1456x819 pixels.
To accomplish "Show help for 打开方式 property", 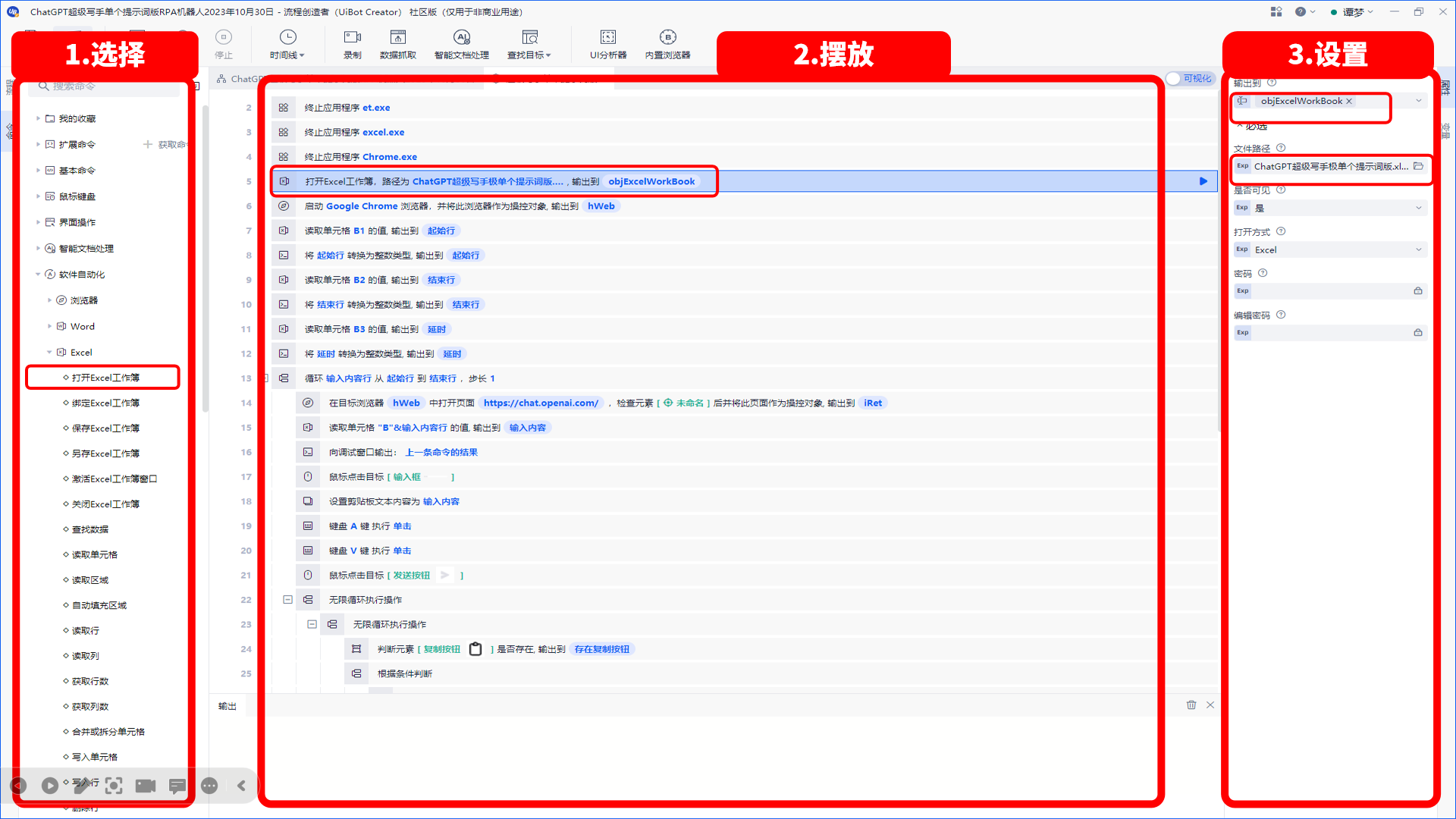I will pyautogui.click(x=1281, y=231).
